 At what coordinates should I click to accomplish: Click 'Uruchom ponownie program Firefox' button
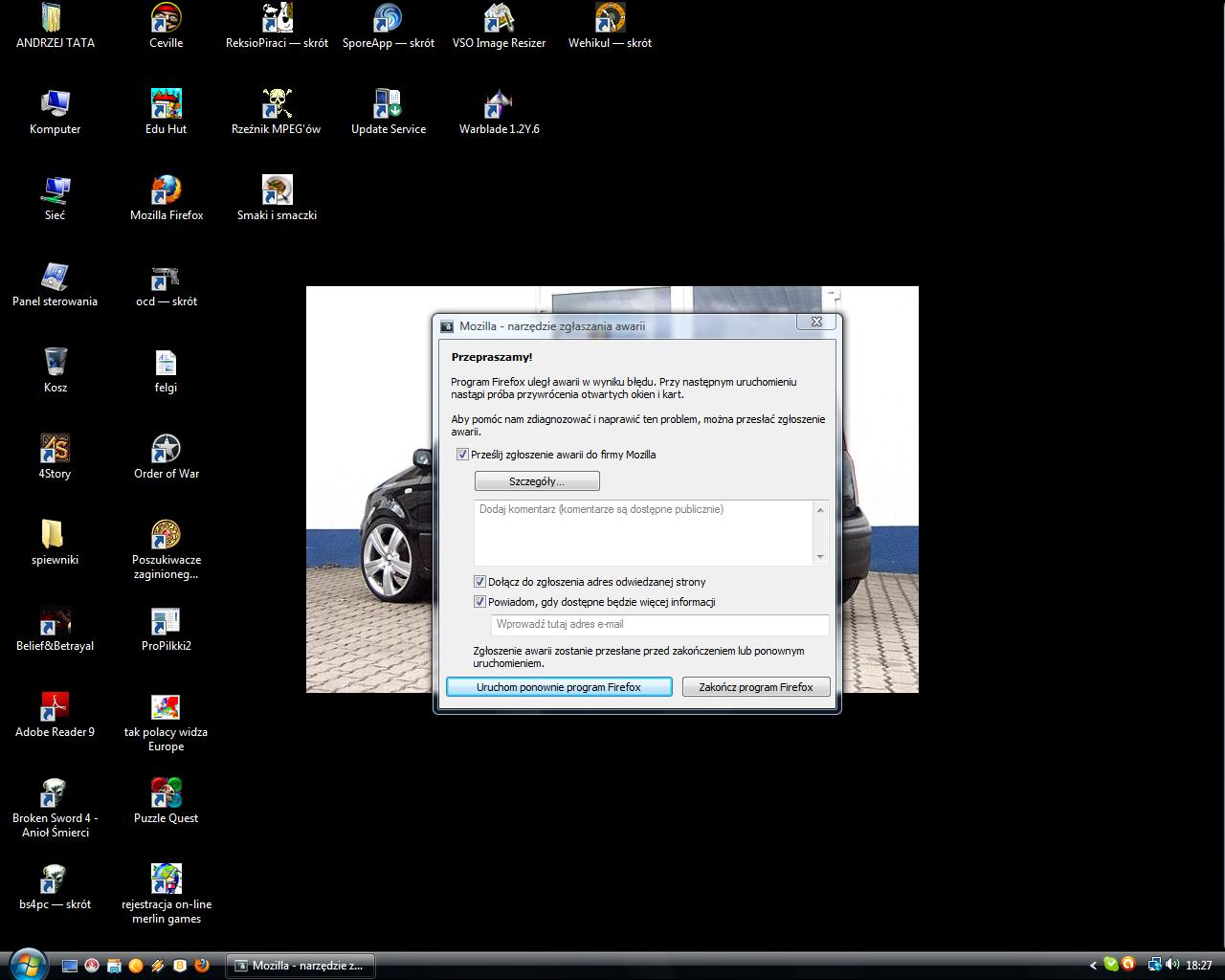coord(559,687)
